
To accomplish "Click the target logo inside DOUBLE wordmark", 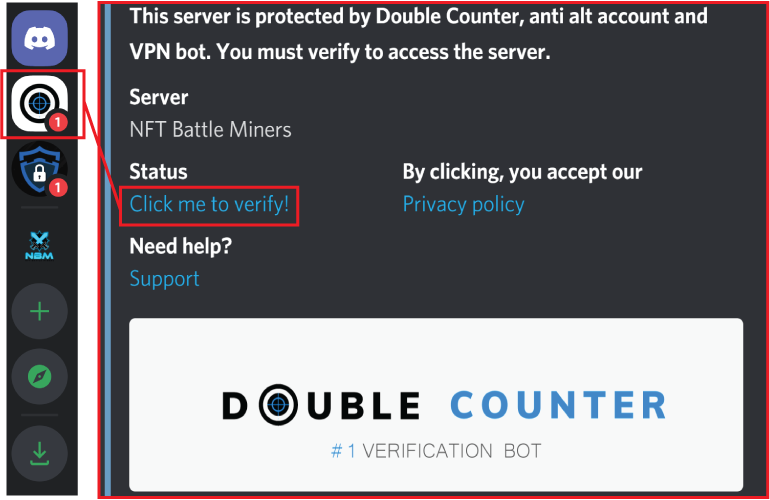I will [x=278, y=405].
